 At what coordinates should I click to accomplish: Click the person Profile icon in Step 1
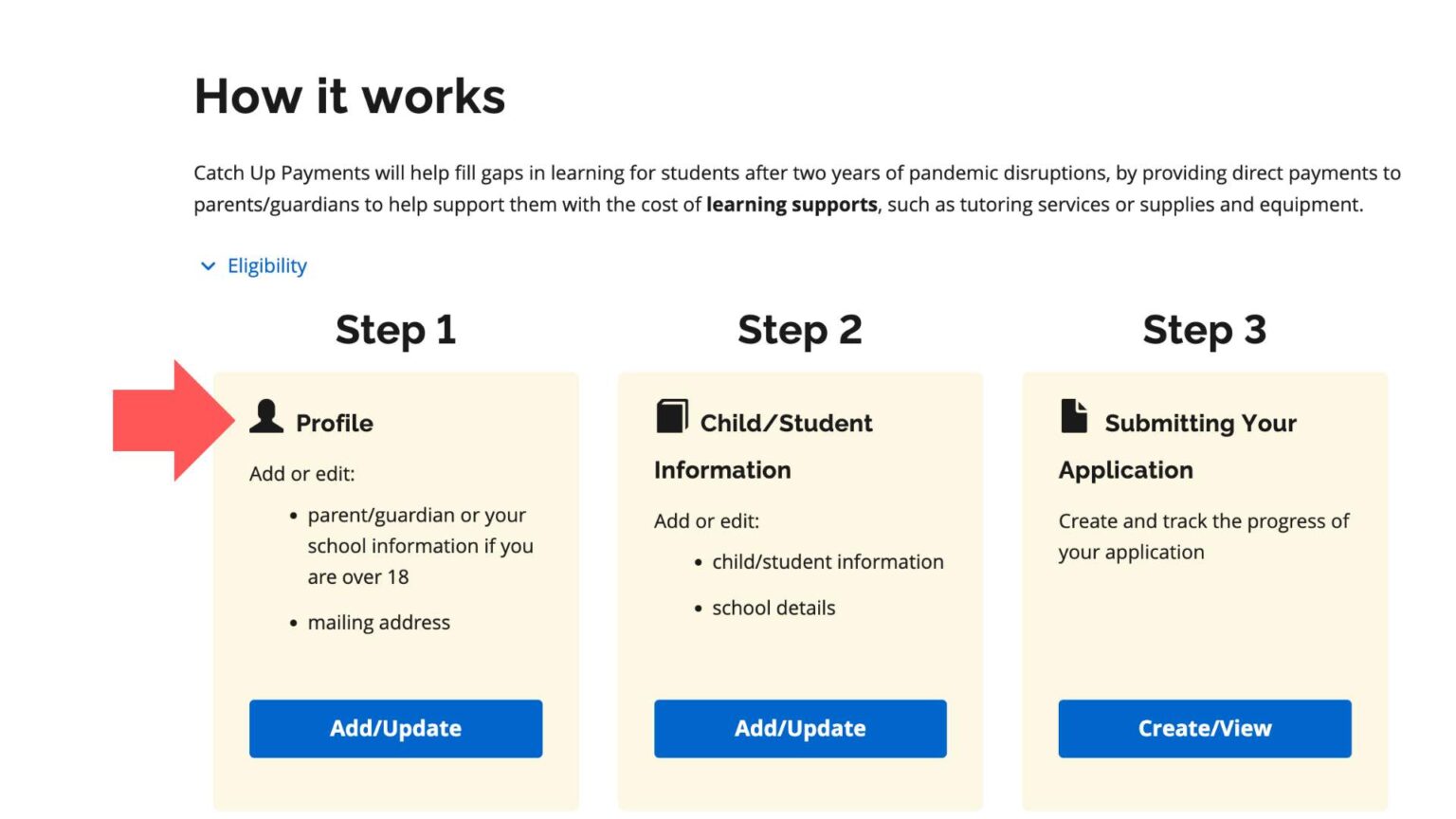point(265,417)
